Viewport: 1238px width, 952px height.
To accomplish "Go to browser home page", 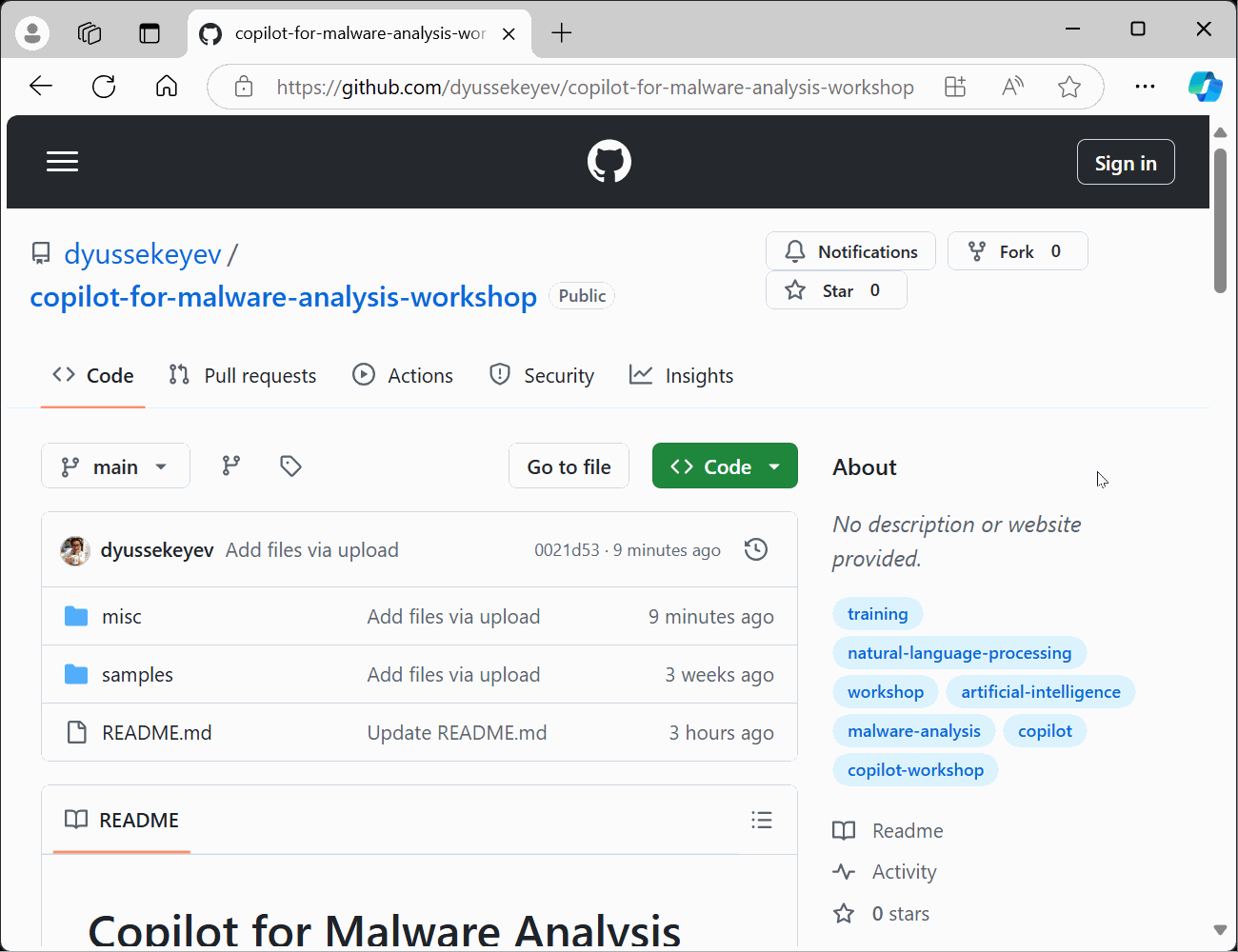I will click(x=167, y=87).
